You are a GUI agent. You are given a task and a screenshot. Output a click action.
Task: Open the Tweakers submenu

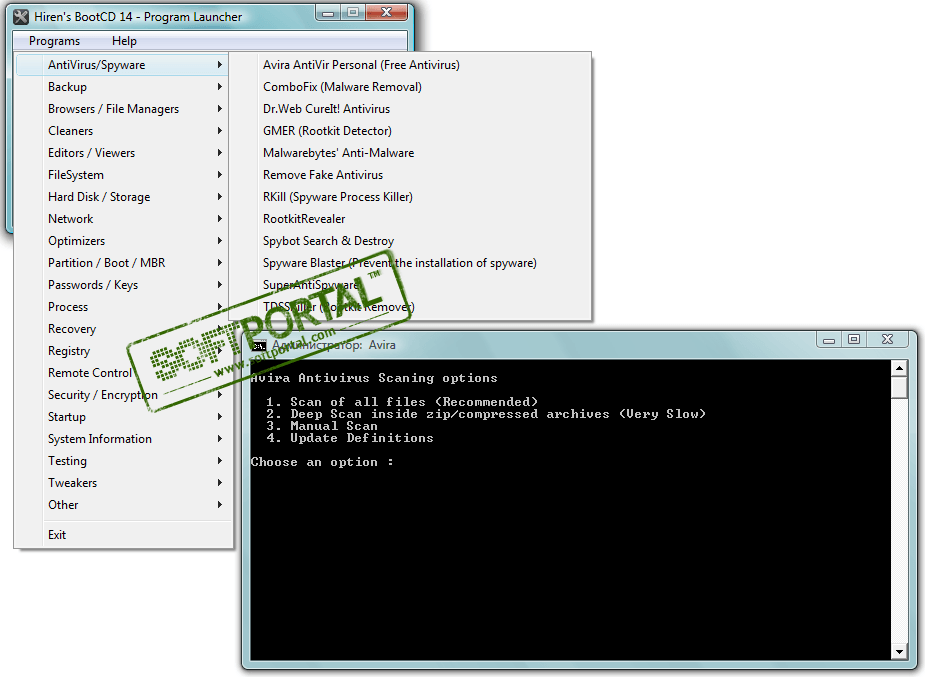pyautogui.click(x=123, y=483)
